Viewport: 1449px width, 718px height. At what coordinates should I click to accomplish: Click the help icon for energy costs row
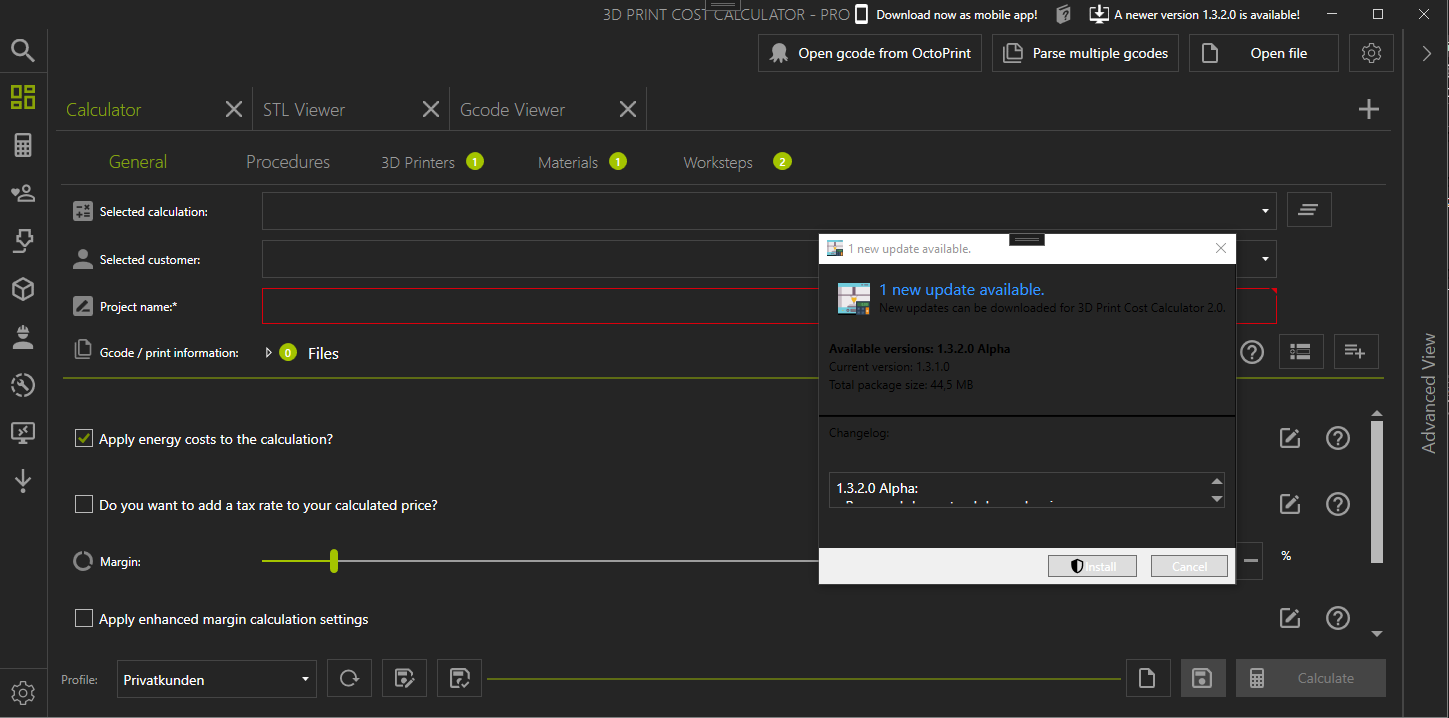(x=1338, y=438)
